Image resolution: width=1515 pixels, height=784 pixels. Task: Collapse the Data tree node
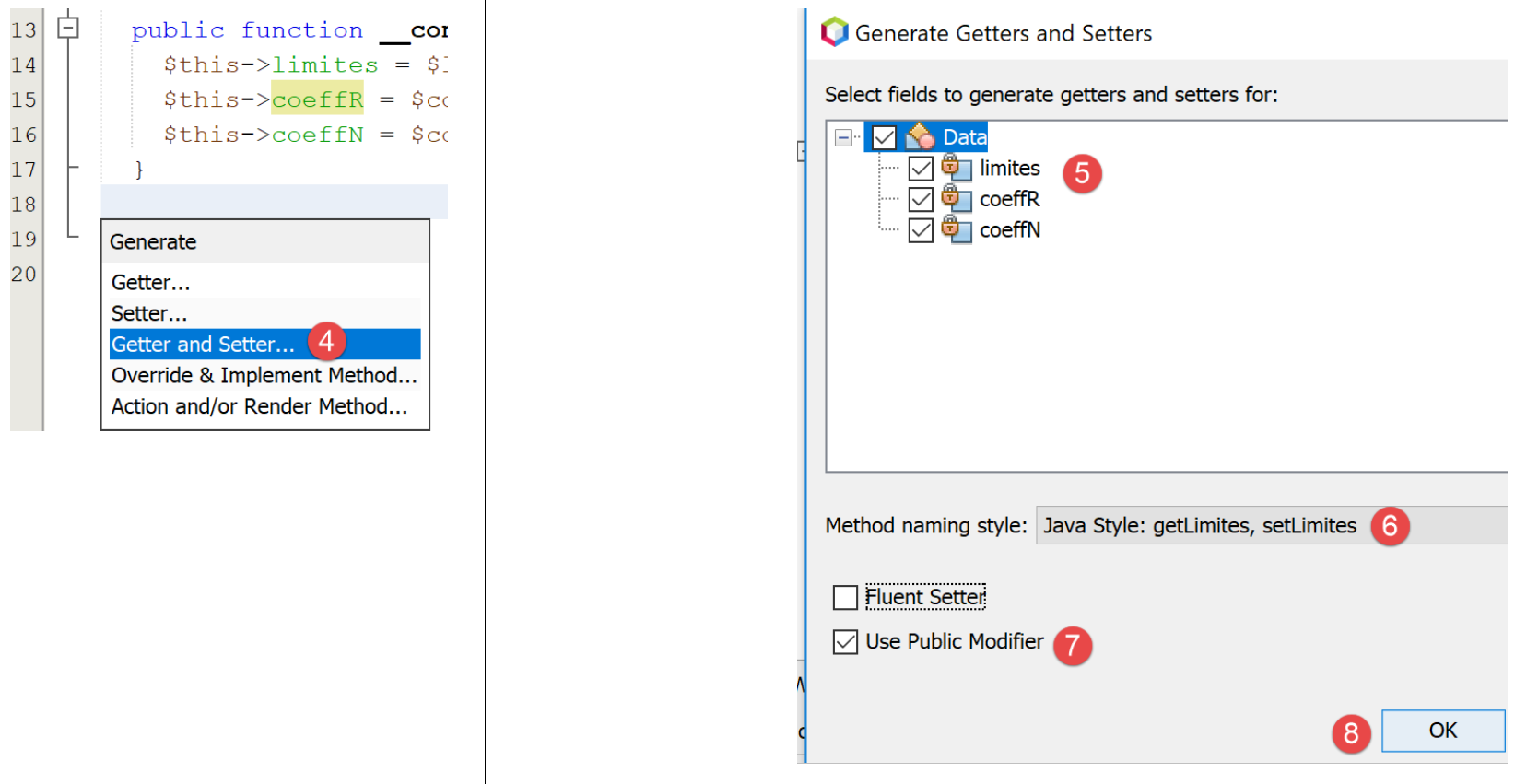click(x=843, y=137)
